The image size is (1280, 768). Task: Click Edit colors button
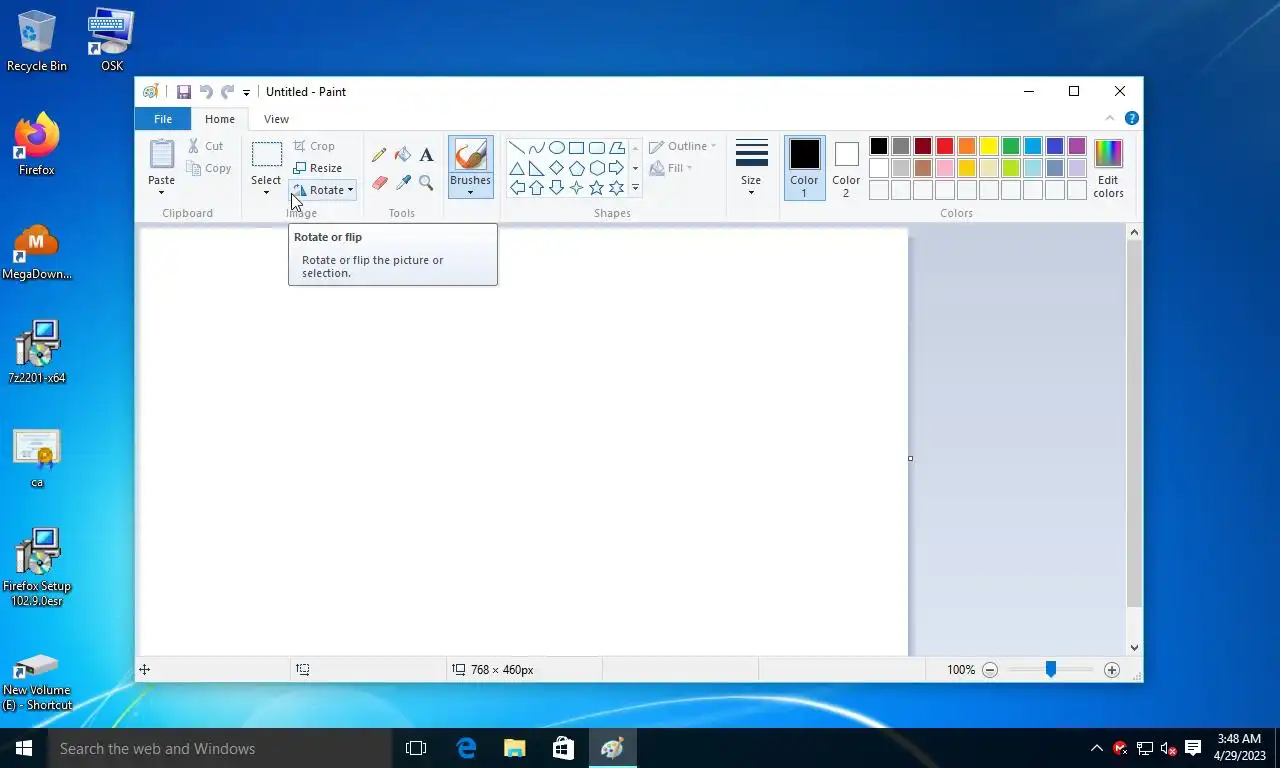(1108, 168)
